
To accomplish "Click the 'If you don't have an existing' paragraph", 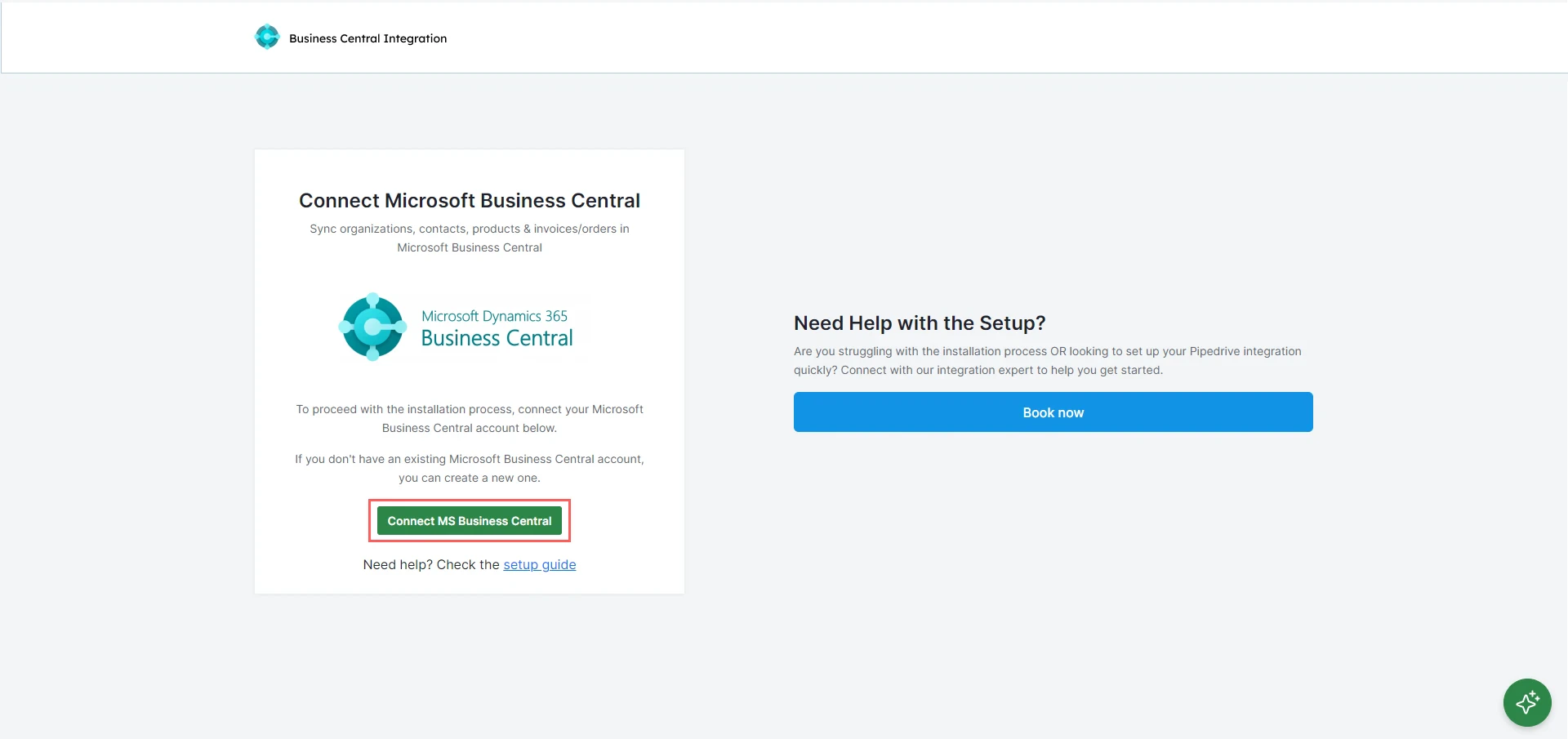I will click(470, 468).
